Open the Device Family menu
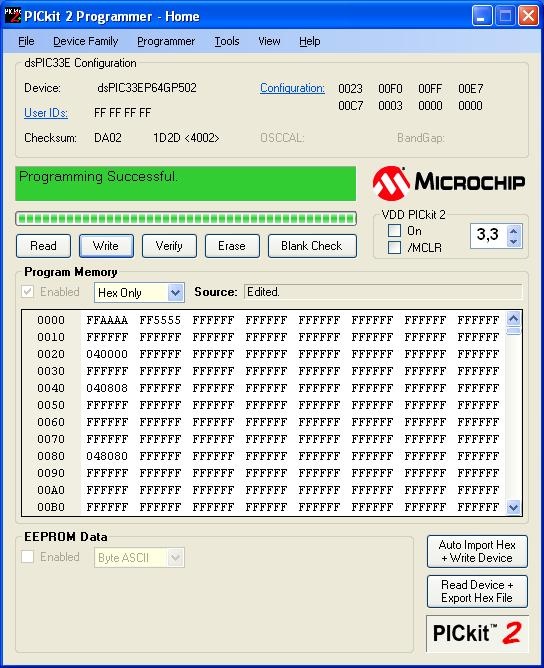The image size is (544, 668). tap(86, 41)
